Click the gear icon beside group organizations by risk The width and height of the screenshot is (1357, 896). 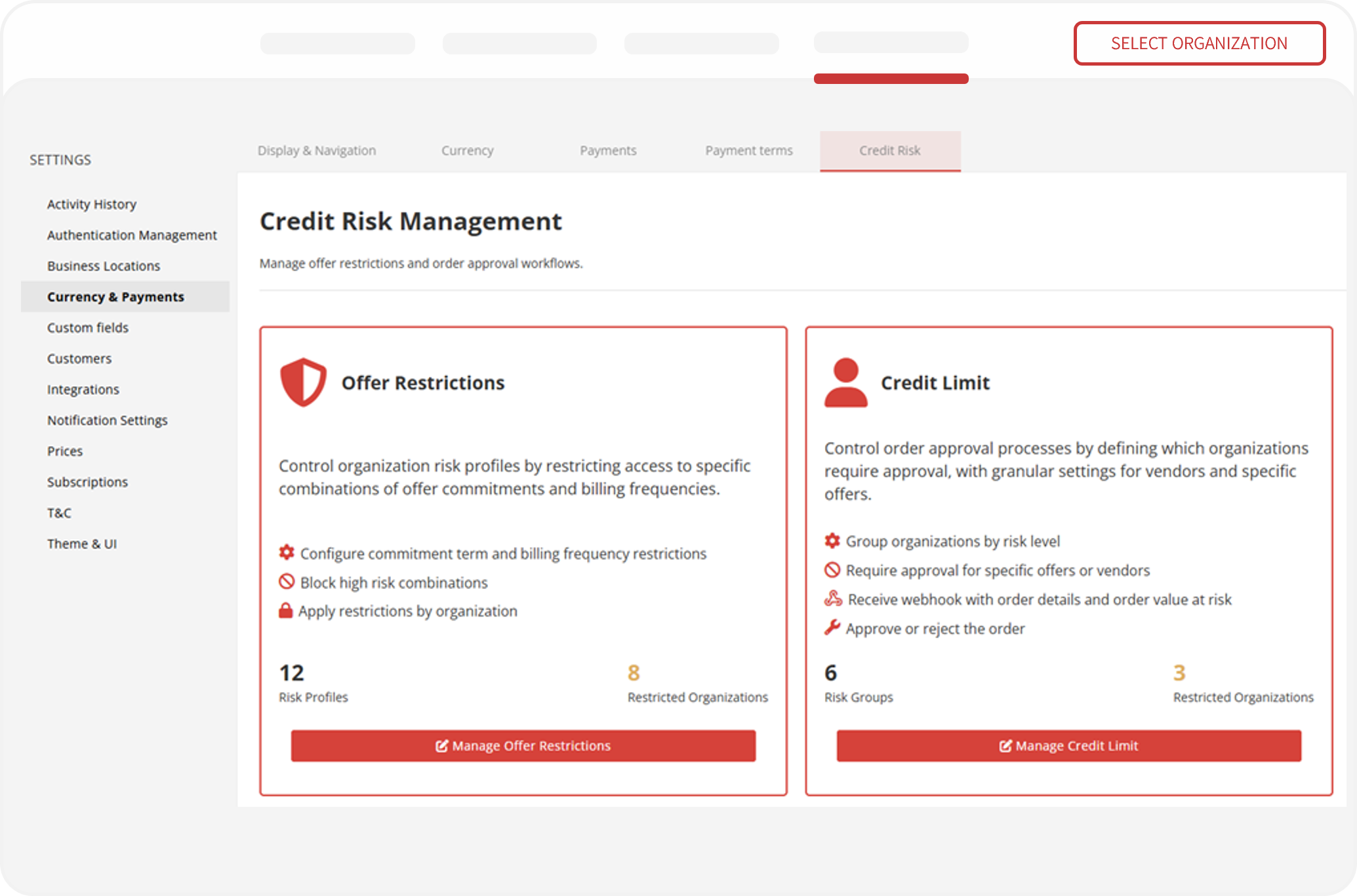click(x=832, y=541)
